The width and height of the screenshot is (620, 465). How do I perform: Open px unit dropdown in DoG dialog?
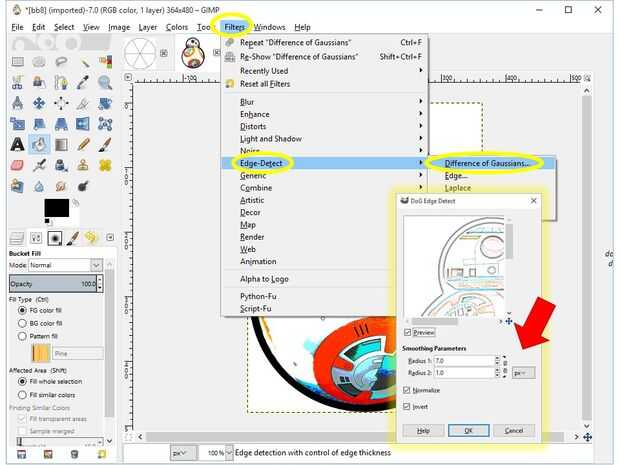(524, 372)
